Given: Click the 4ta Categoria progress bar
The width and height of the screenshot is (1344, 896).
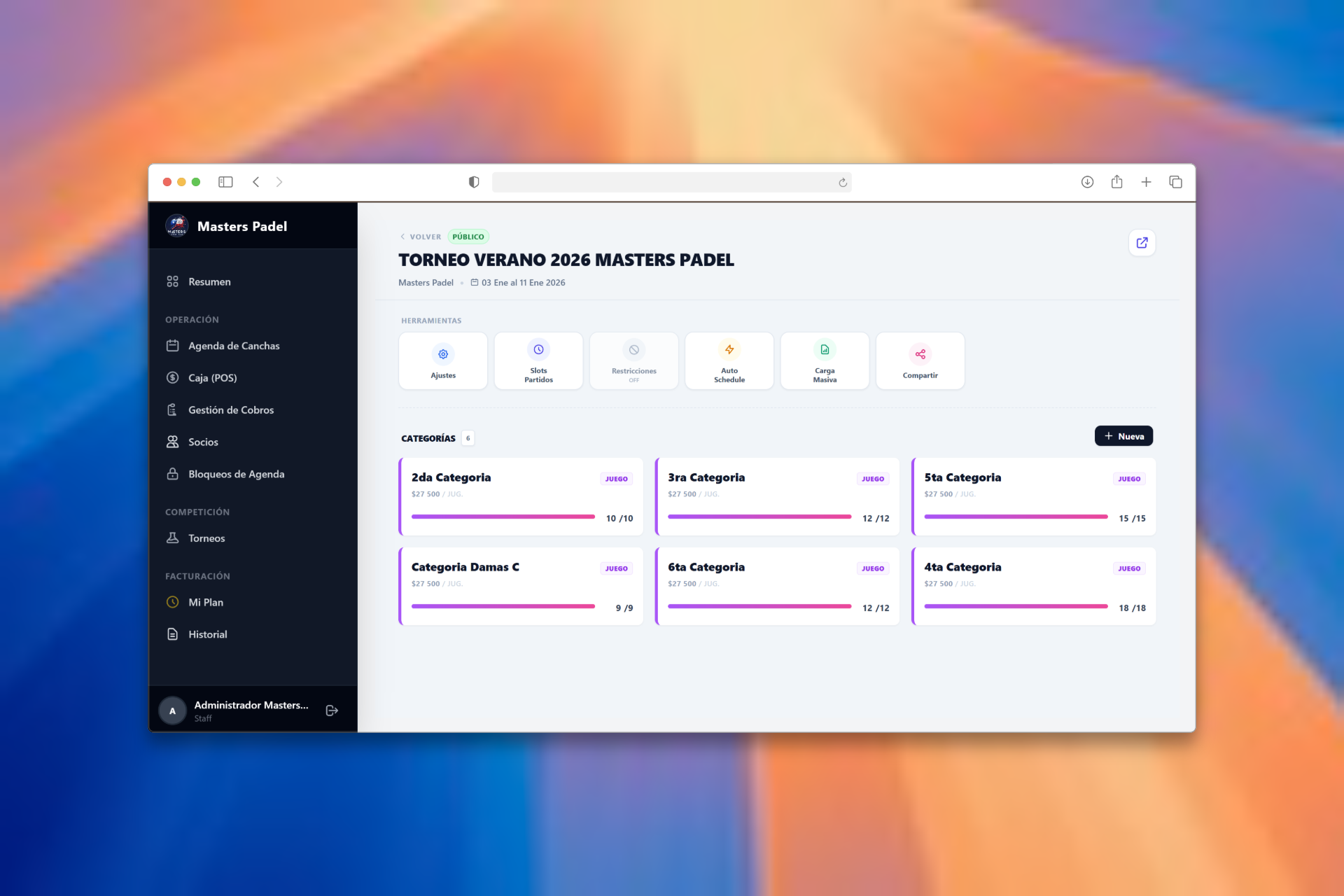Looking at the screenshot, I should click(x=1016, y=606).
